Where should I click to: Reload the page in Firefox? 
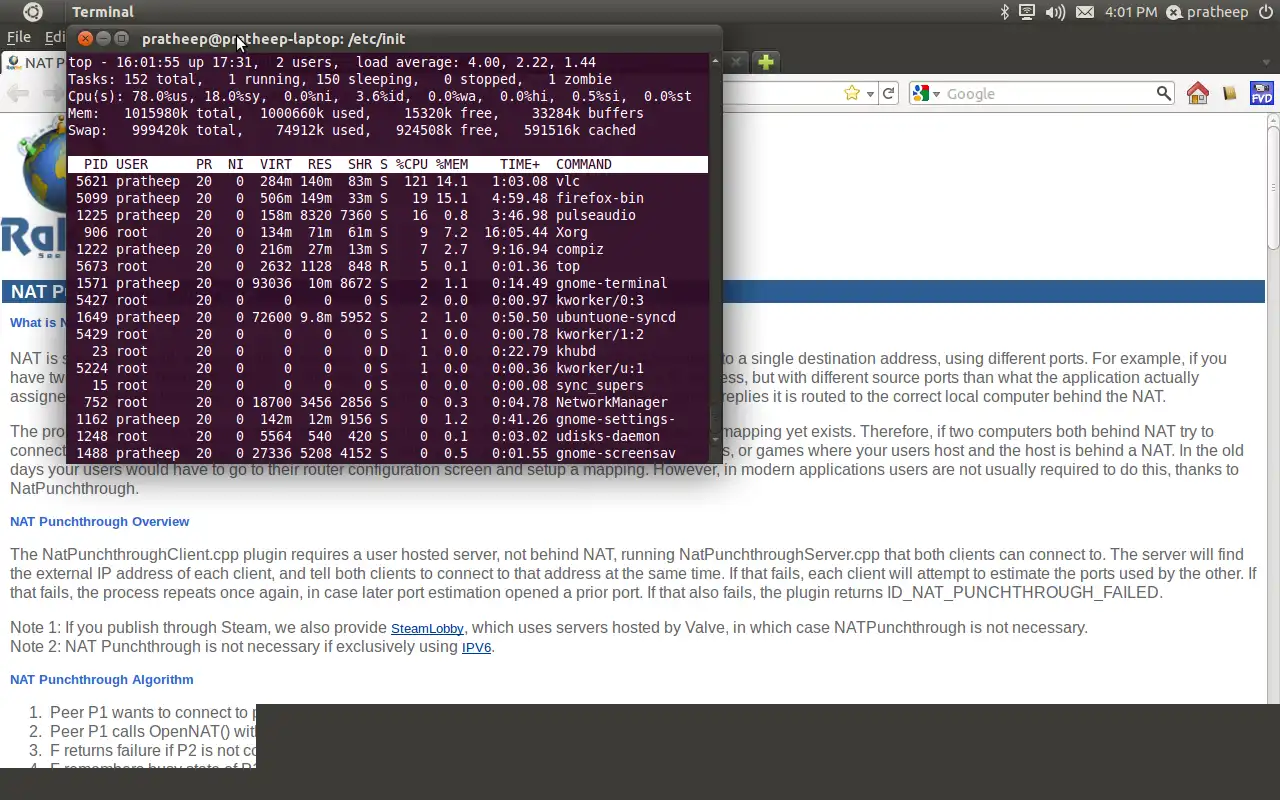(x=888, y=93)
